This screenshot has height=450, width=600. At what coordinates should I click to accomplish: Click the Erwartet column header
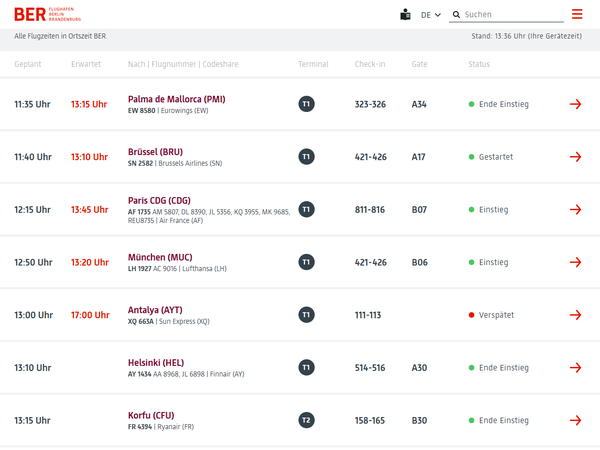click(86, 64)
